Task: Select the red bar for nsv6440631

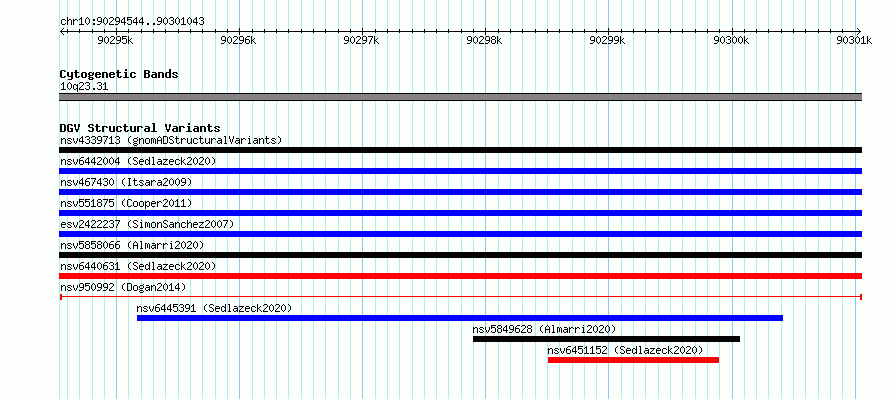Action: [460, 276]
